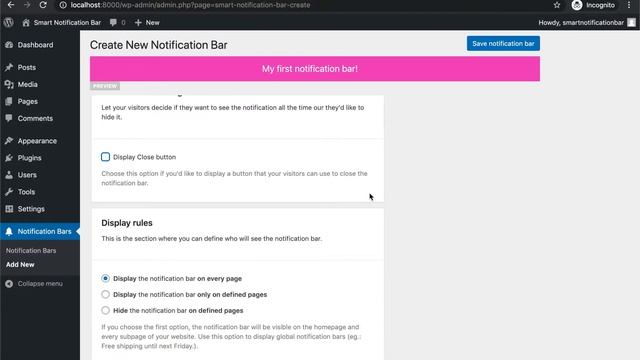The width and height of the screenshot is (640, 360).
Task: Click the Comments icon in sidebar
Action: click(x=9, y=118)
